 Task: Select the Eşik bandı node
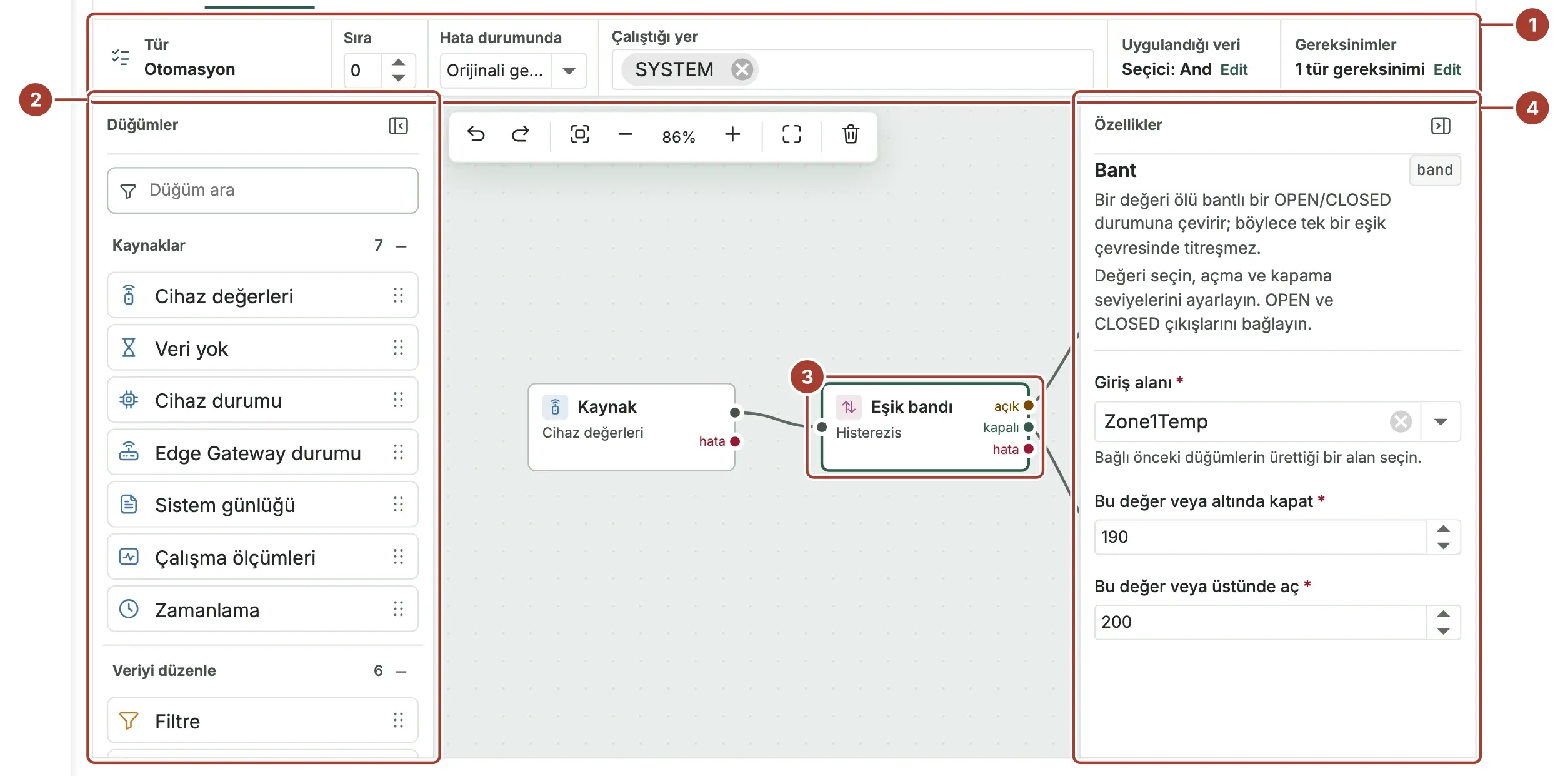(925, 426)
